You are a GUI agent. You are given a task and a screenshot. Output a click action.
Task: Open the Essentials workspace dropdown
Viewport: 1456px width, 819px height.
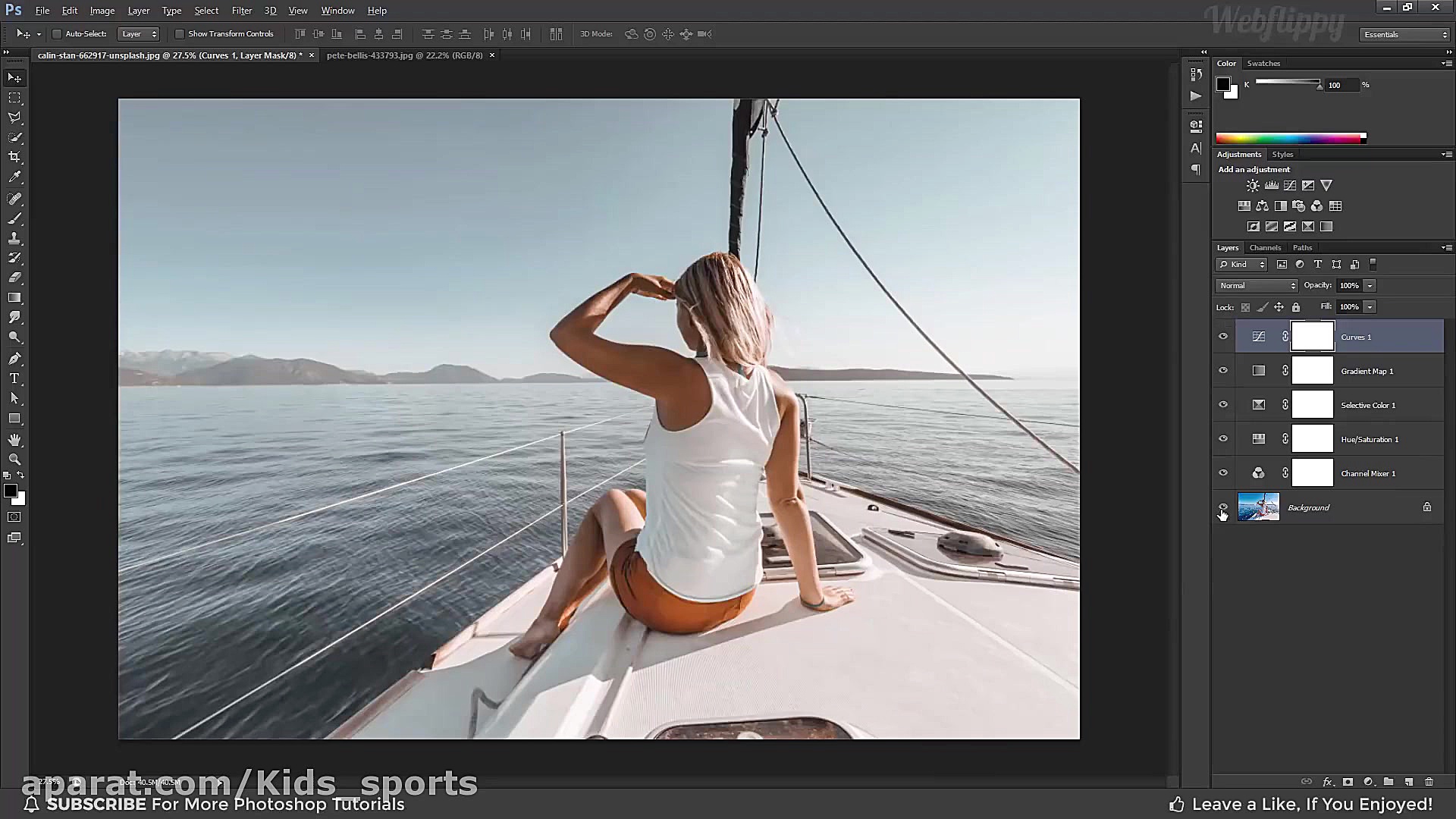(x=1404, y=35)
